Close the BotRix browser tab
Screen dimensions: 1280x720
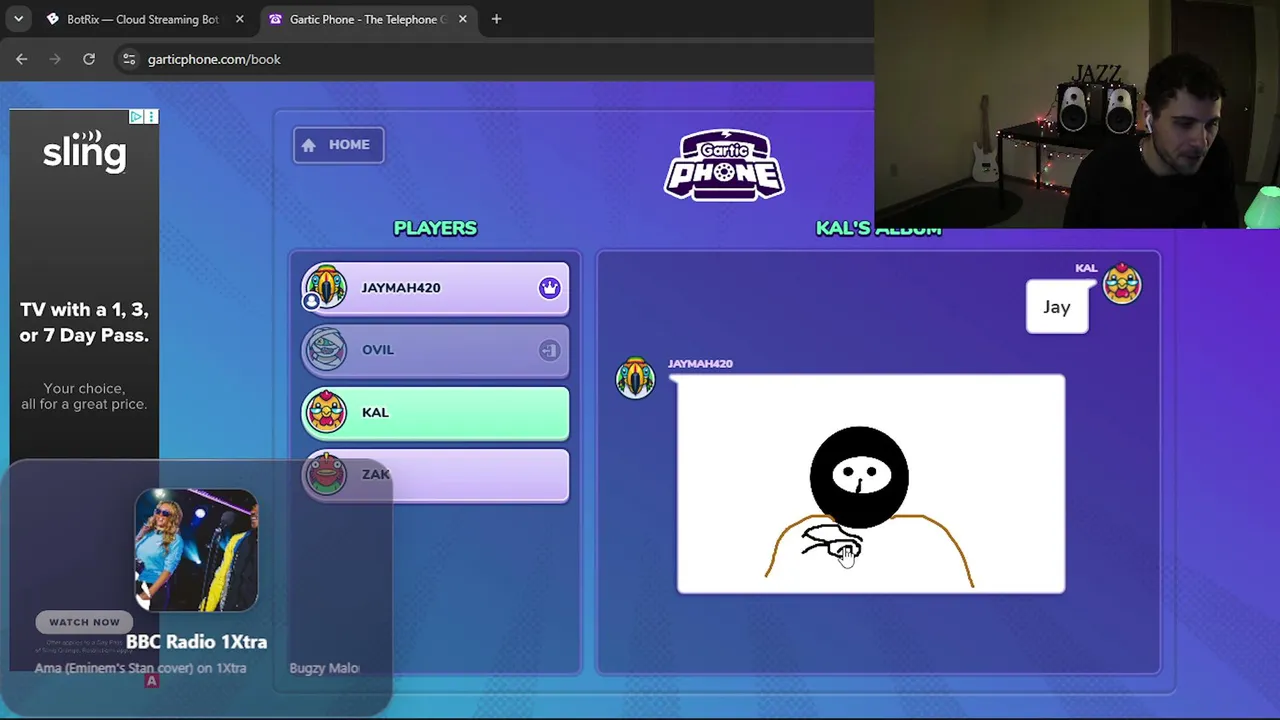(x=239, y=19)
